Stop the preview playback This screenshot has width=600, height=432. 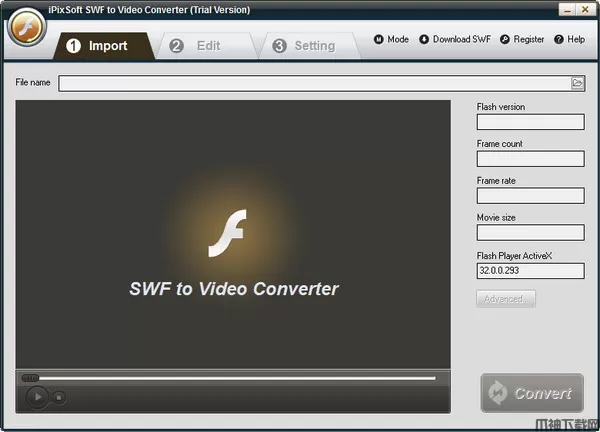coord(59,398)
